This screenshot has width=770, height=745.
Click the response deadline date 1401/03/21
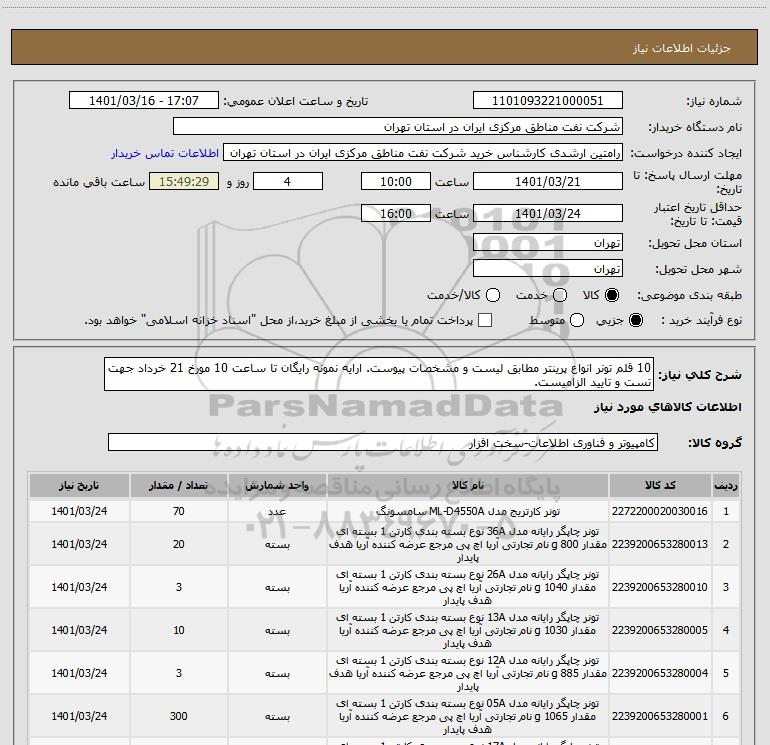[548, 181]
